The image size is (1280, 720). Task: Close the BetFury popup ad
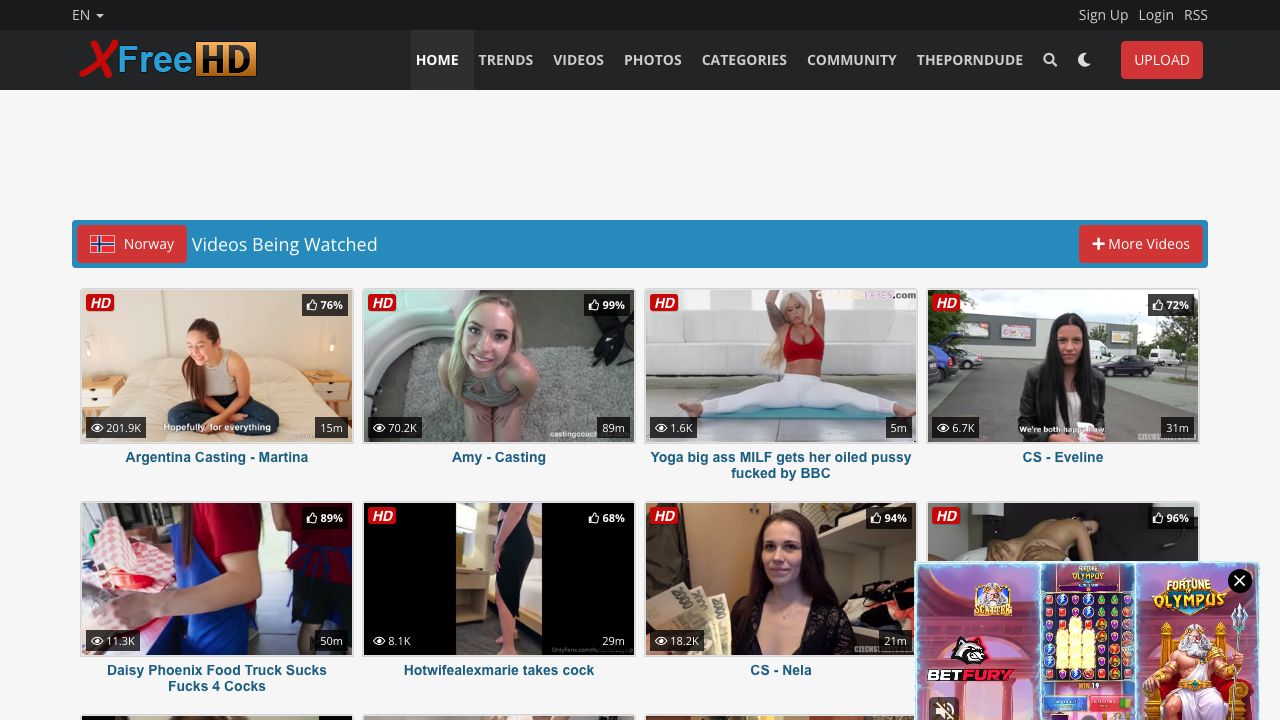1240,580
